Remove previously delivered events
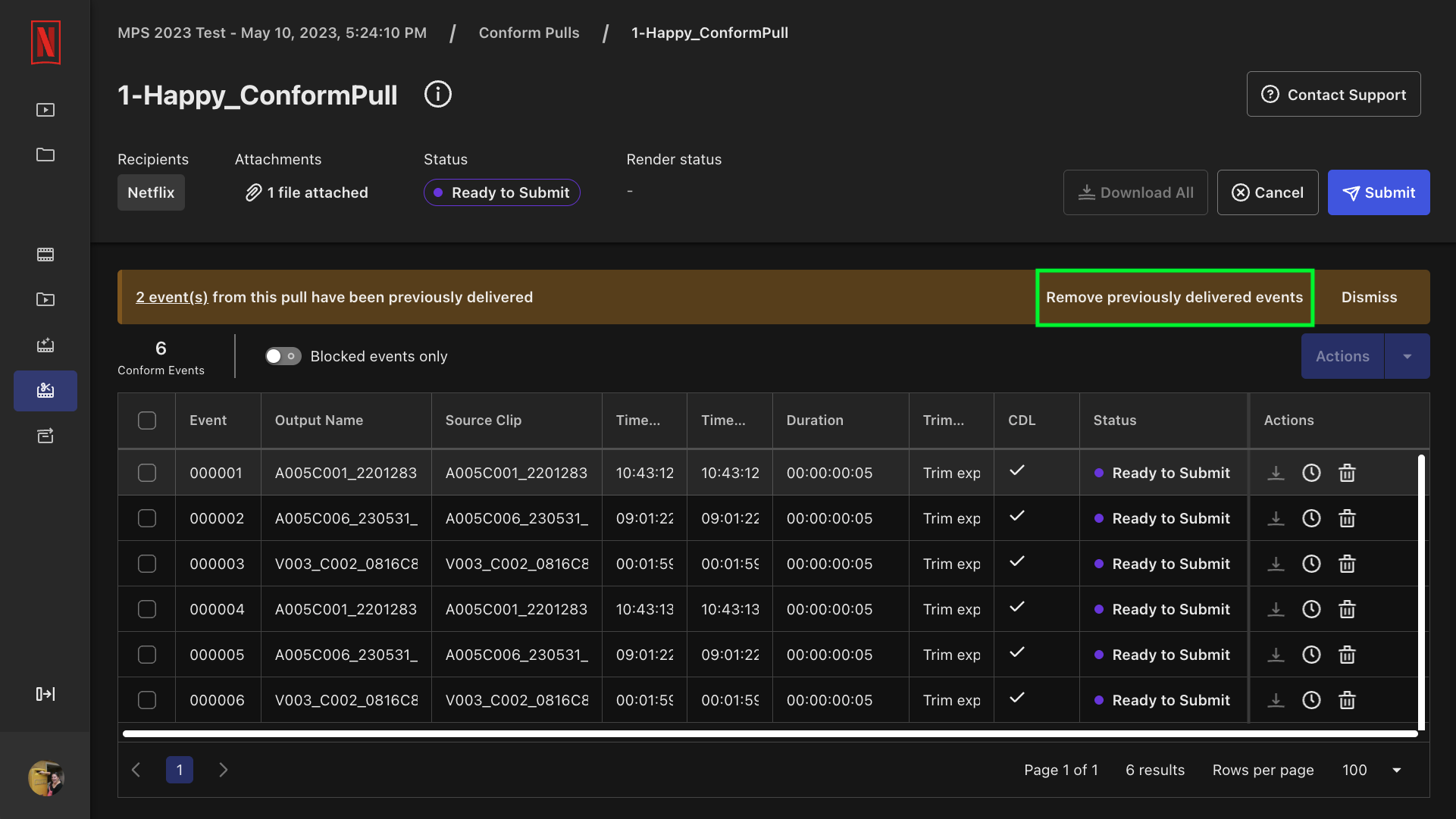 tap(1175, 297)
